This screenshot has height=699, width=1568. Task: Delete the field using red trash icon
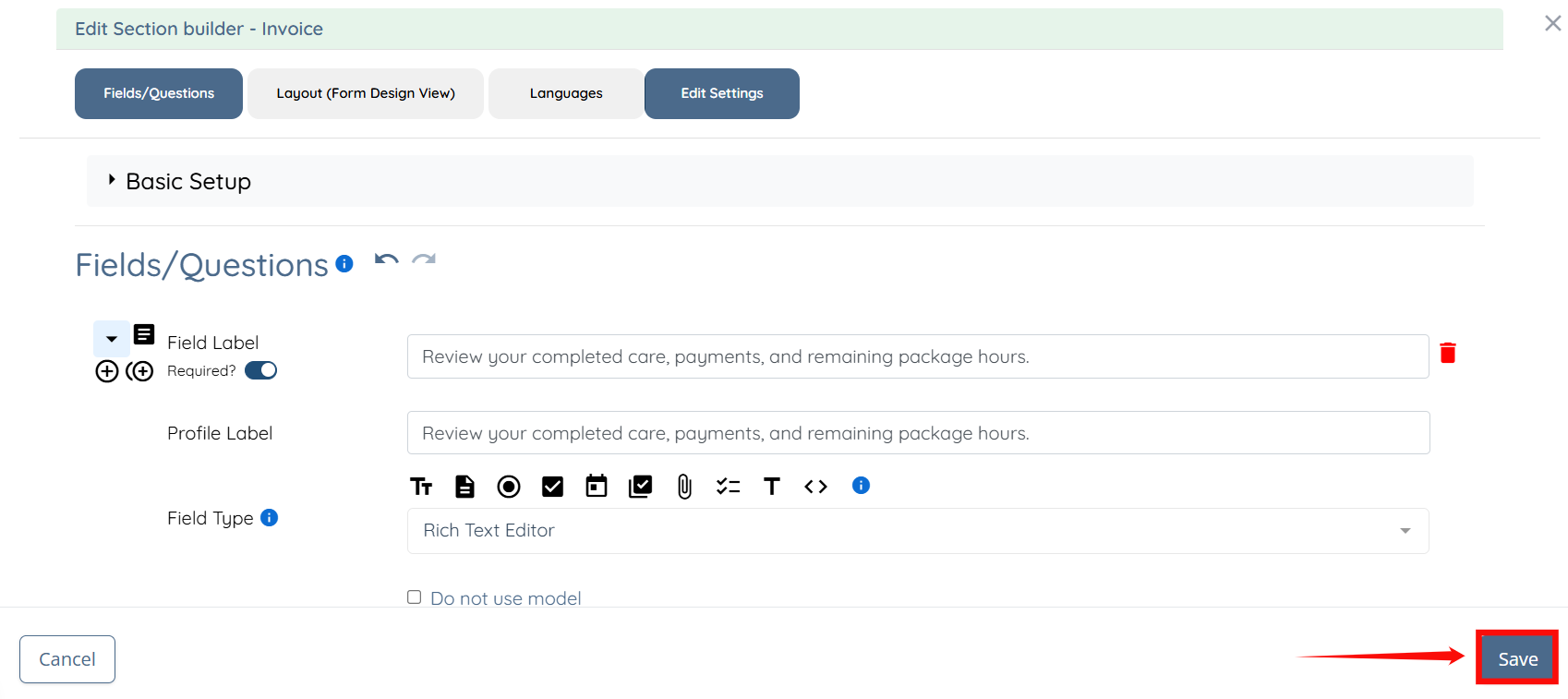pos(1448,353)
